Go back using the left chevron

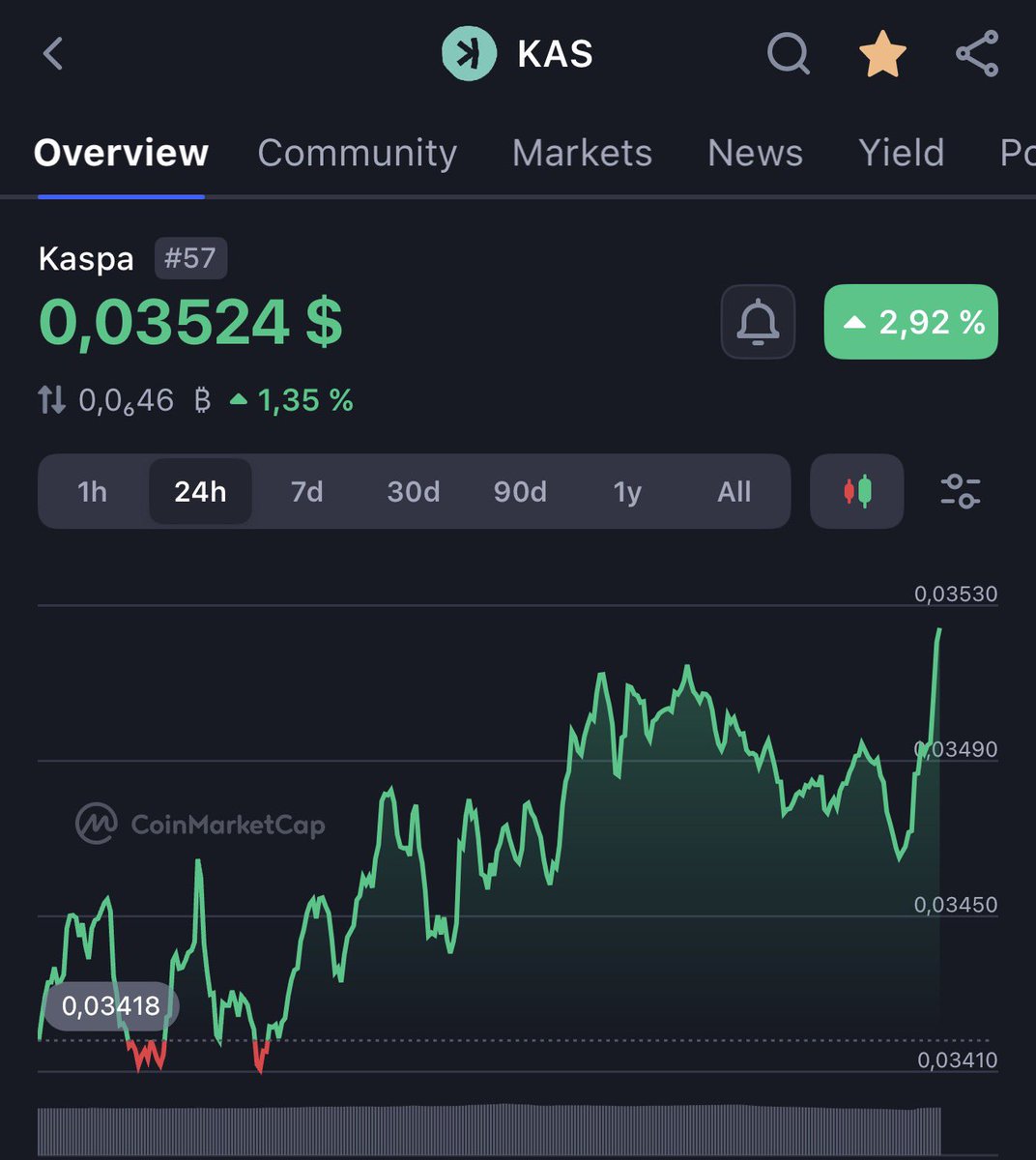[x=53, y=54]
